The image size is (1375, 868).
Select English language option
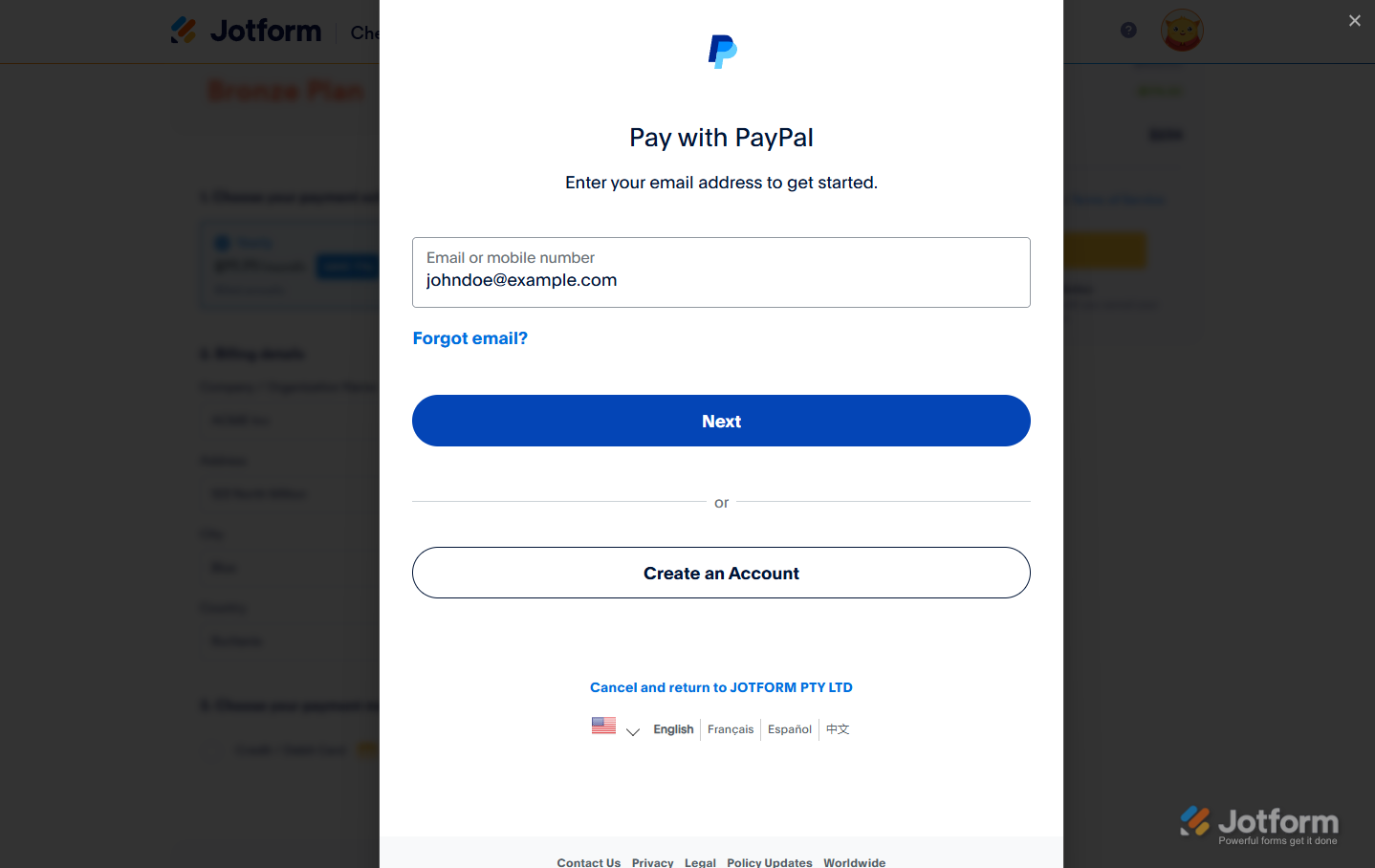pos(673,729)
